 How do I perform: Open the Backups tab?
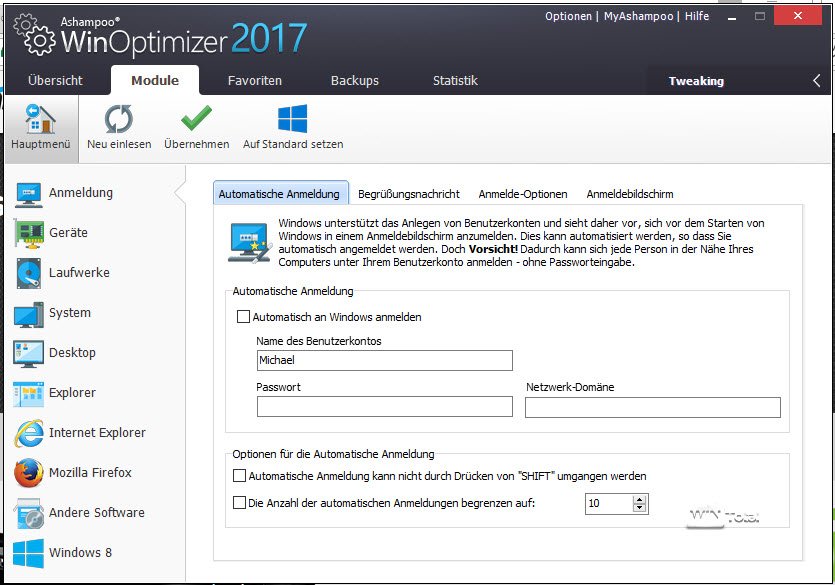pos(355,80)
